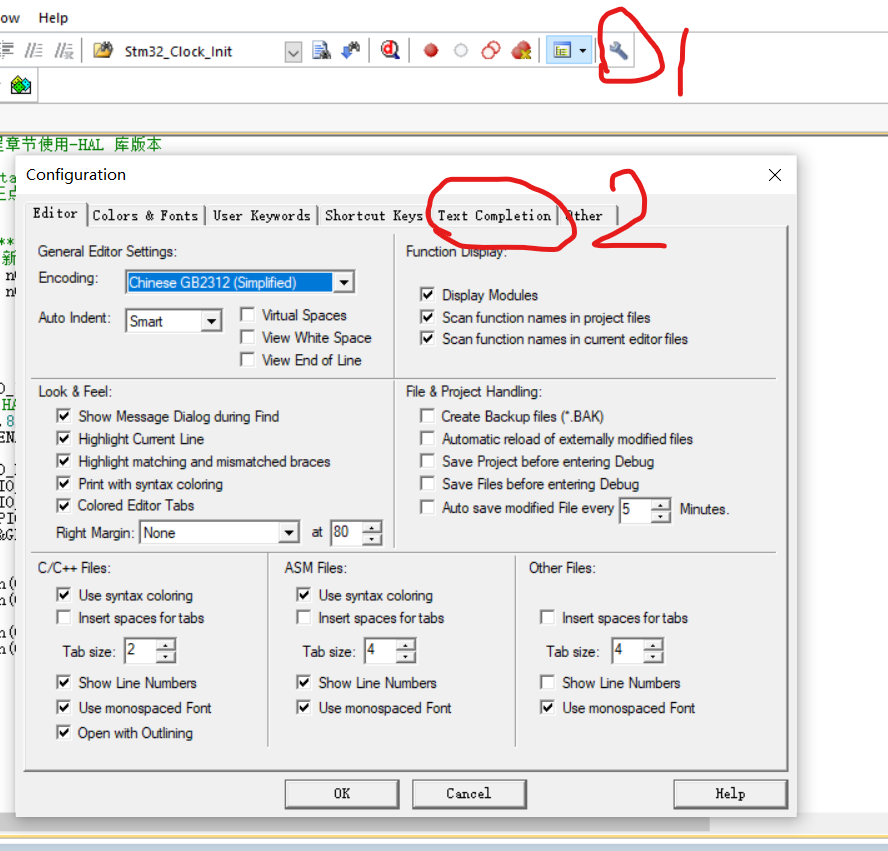Toggle C/C++ Files Use syntax coloring

tap(64, 595)
